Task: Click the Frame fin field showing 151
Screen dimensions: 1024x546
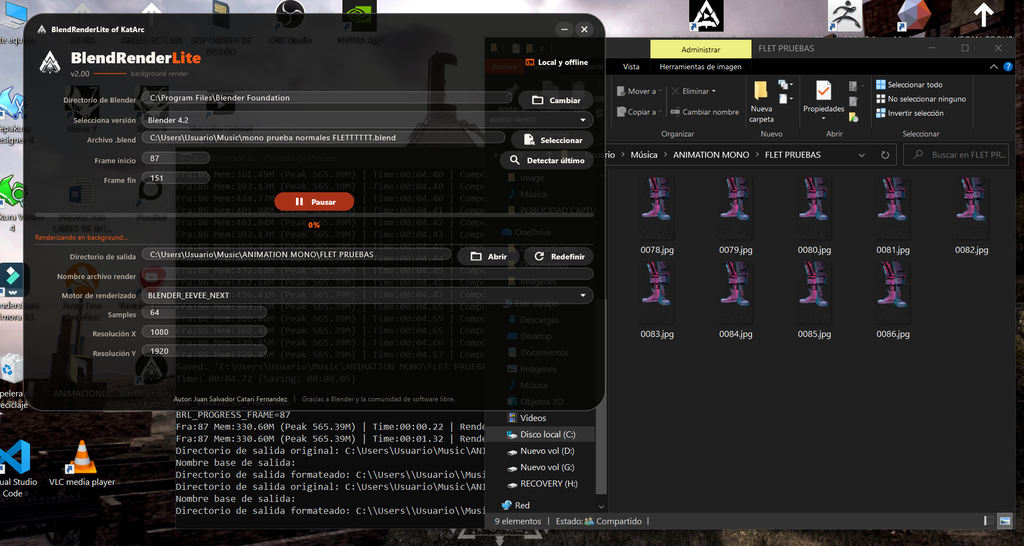Action: tap(175, 178)
